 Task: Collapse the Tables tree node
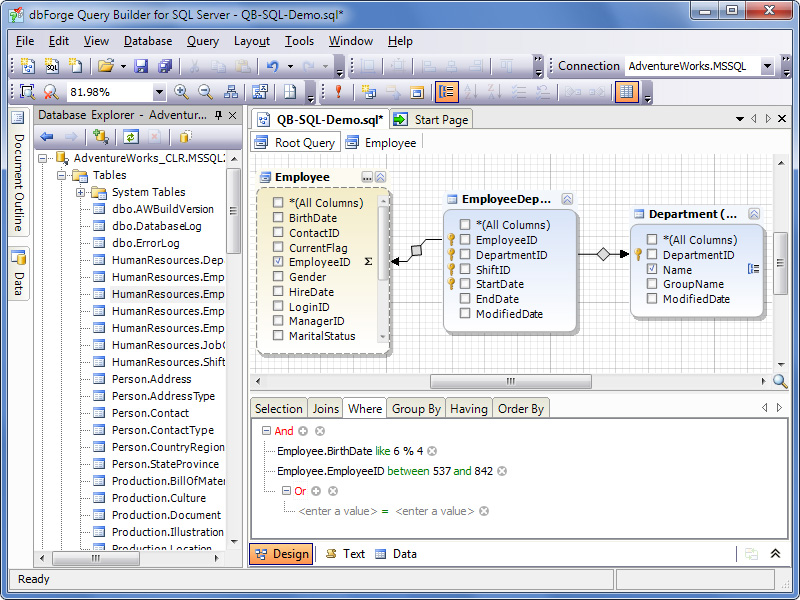coord(62,175)
